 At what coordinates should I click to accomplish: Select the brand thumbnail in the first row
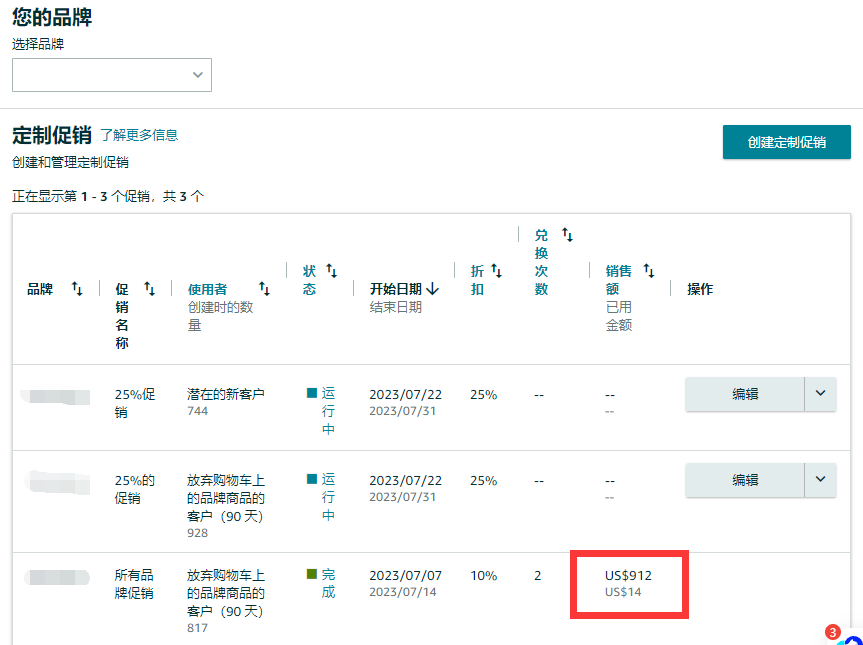point(56,394)
